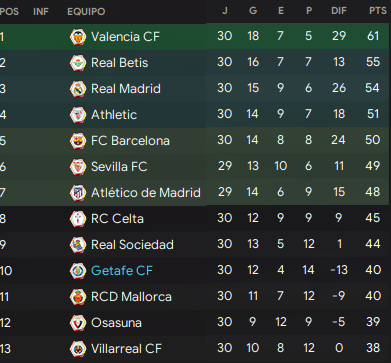Image resolution: width=391 pixels, height=363 pixels.
Task: Click the Athletic club crest
Action: 78,115
